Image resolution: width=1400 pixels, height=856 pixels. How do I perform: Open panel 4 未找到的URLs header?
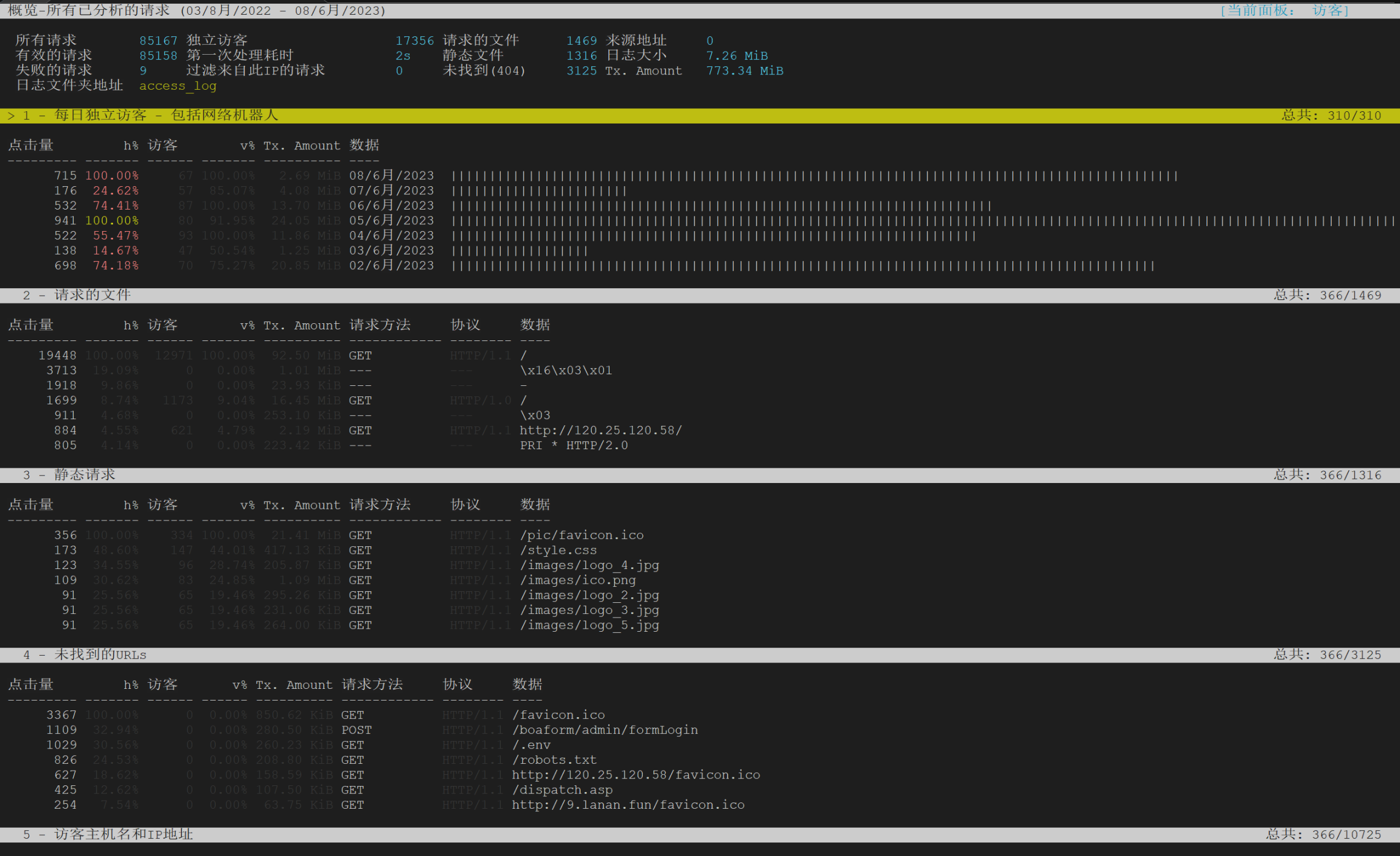(700, 654)
